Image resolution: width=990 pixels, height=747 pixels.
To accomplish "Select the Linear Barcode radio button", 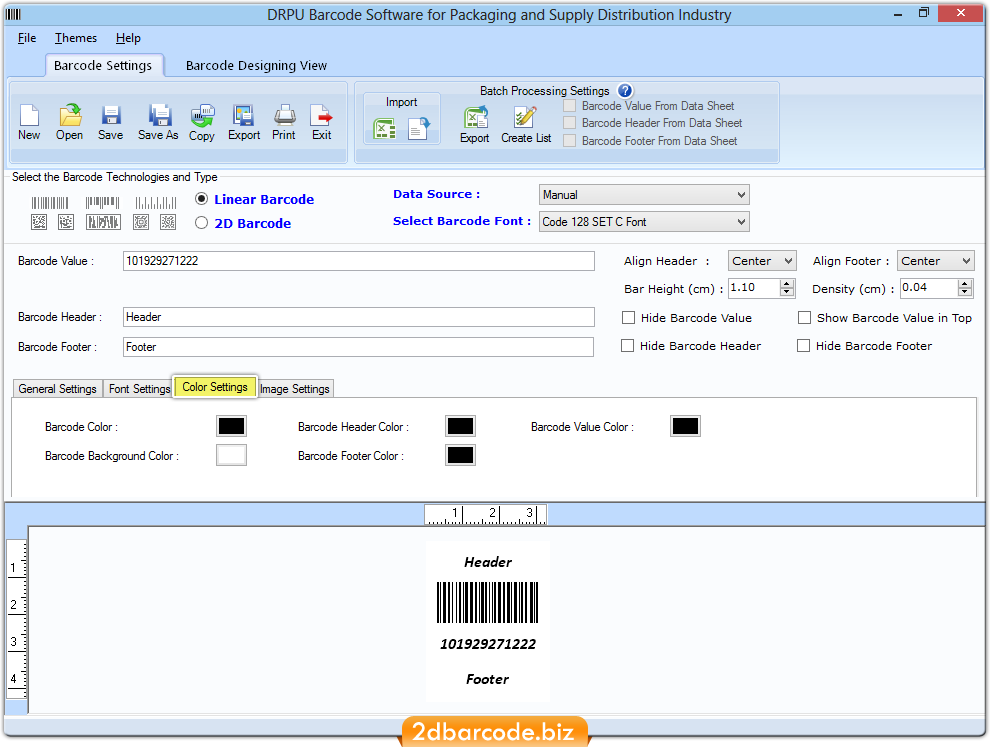I will (201, 199).
